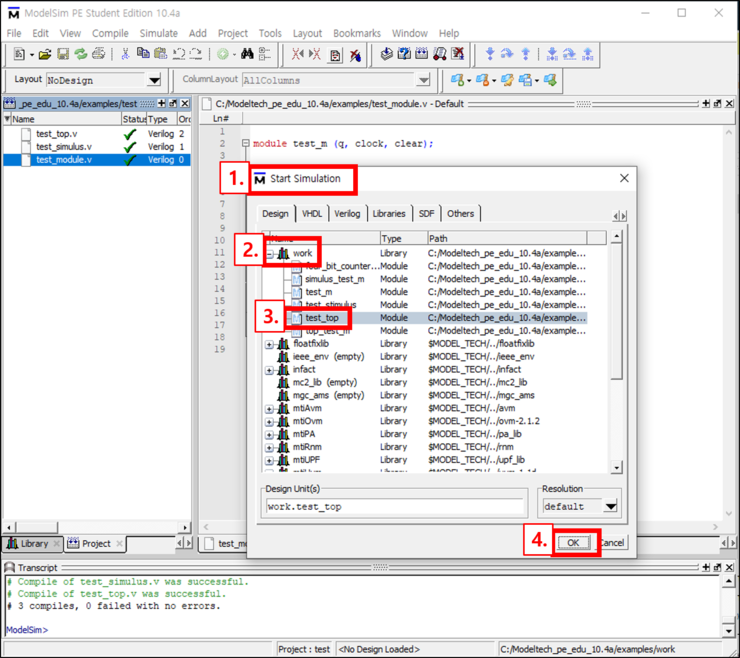Click the green Reload arrows icon

point(81,54)
